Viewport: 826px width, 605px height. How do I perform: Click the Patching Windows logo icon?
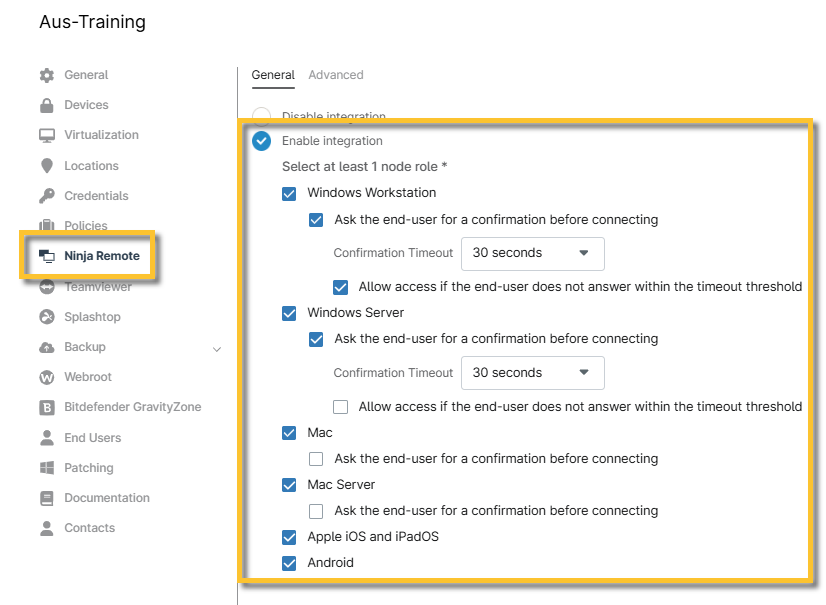click(46, 468)
